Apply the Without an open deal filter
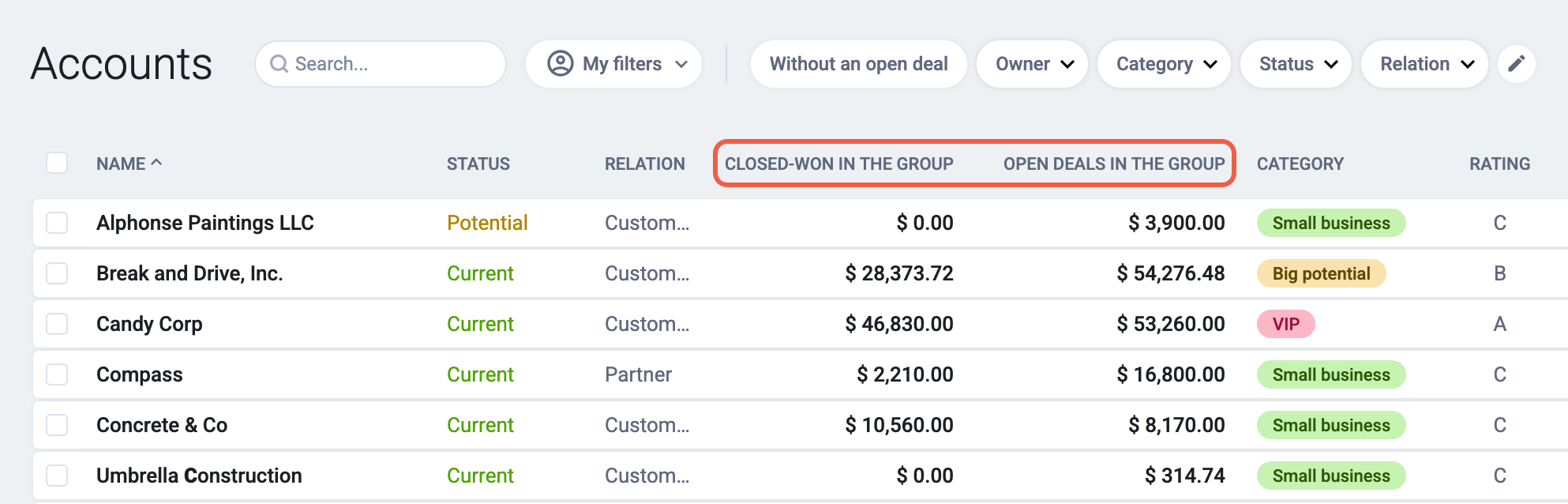This screenshot has width=1568, height=504. [859, 64]
